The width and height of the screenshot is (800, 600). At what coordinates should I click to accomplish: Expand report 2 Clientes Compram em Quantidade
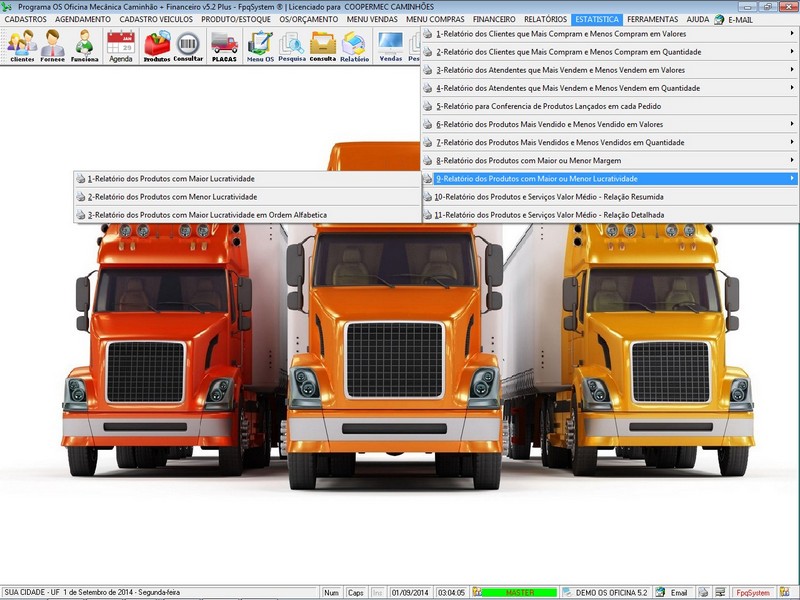coord(610,52)
